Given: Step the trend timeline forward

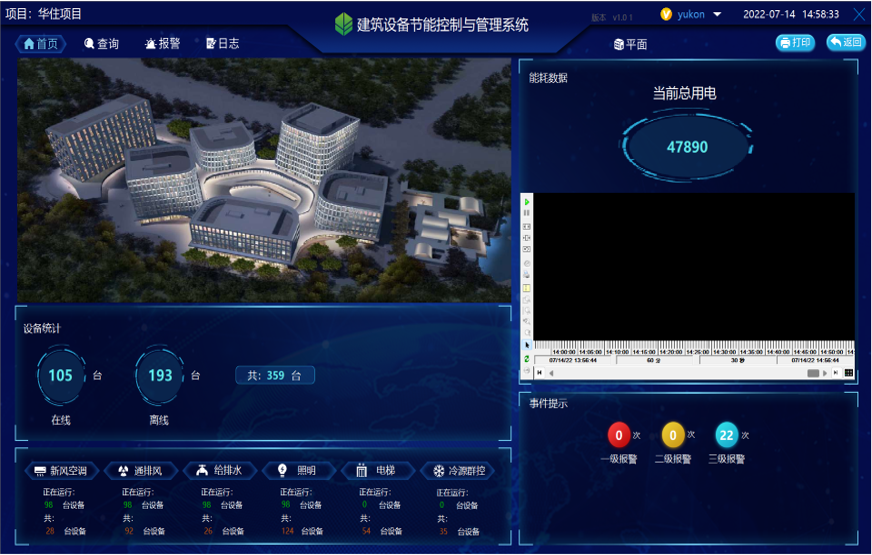Looking at the screenshot, I should tap(825, 373).
